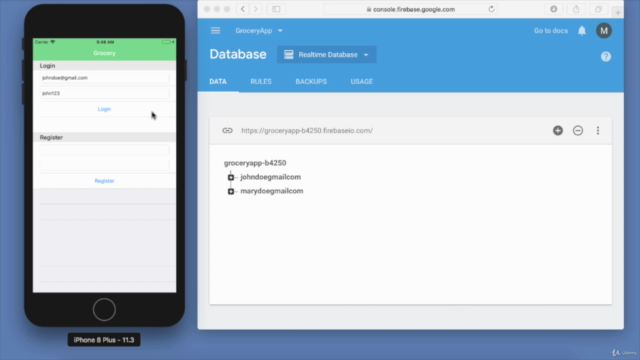Switch to the DATA tab
This screenshot has width=640, height=360.
pyautogui.click(x=218, y=82)
